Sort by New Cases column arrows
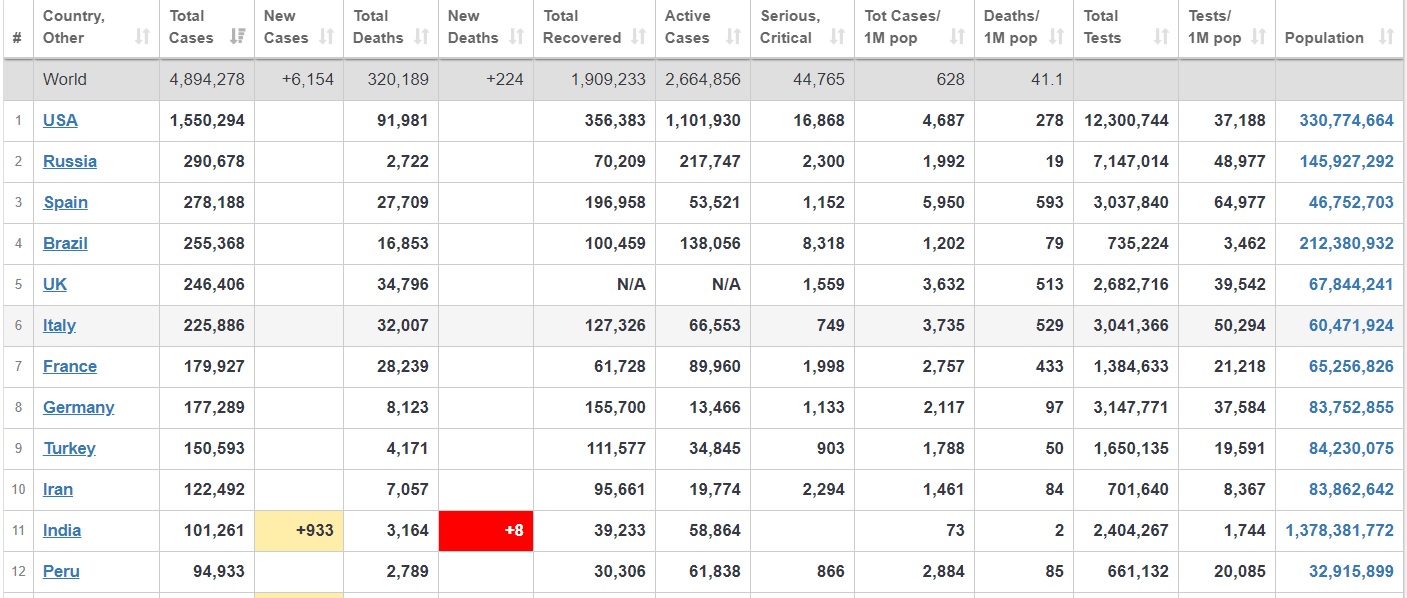The height and width of the screenshot is (598, 1407). (x=326, y=37)
